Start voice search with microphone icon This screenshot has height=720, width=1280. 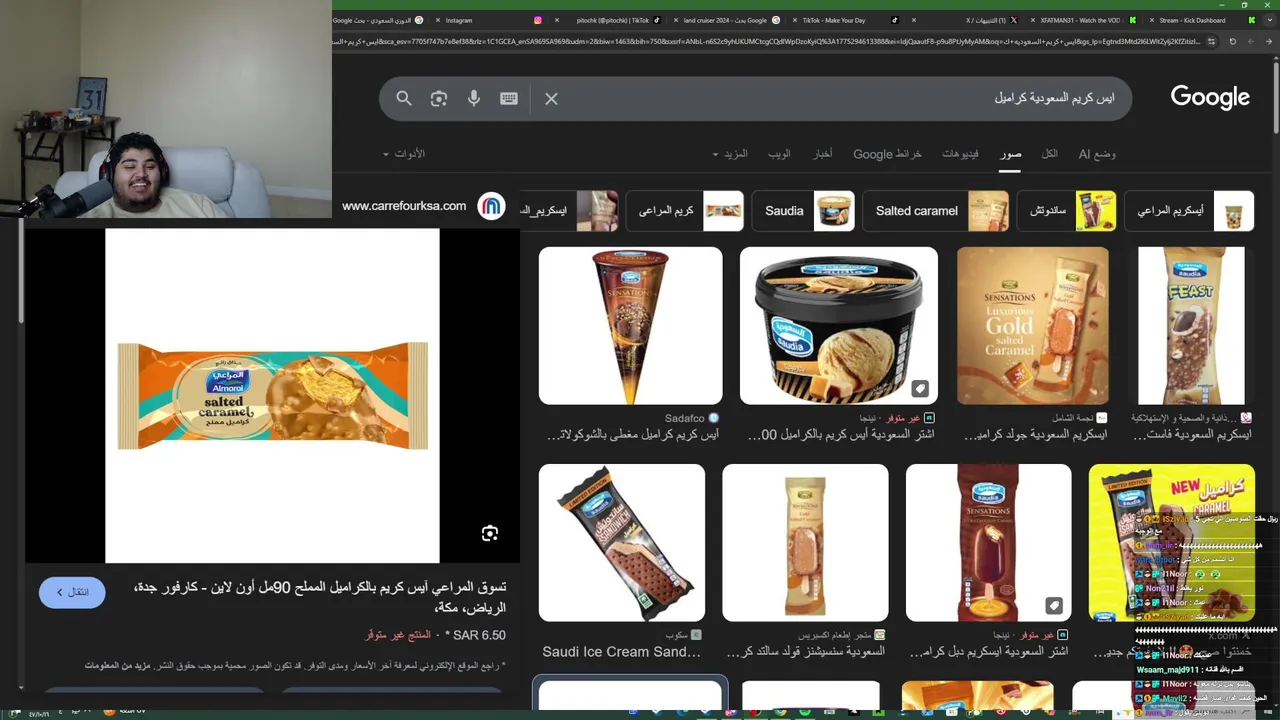pyautogui.click(x=474, y=98)
